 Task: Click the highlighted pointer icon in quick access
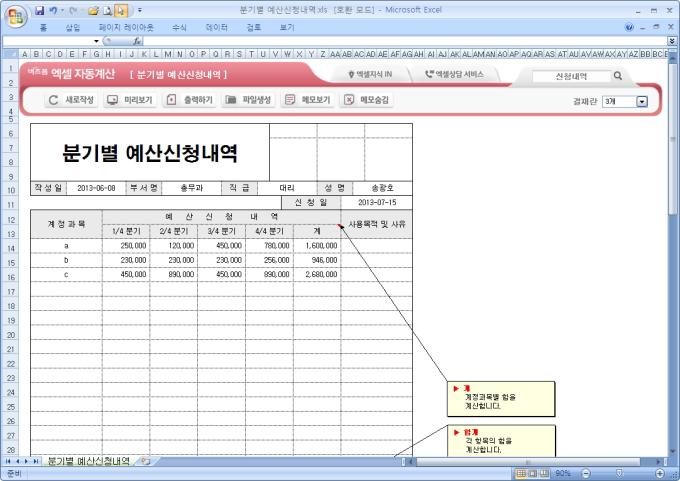click(x=121, y=10)
